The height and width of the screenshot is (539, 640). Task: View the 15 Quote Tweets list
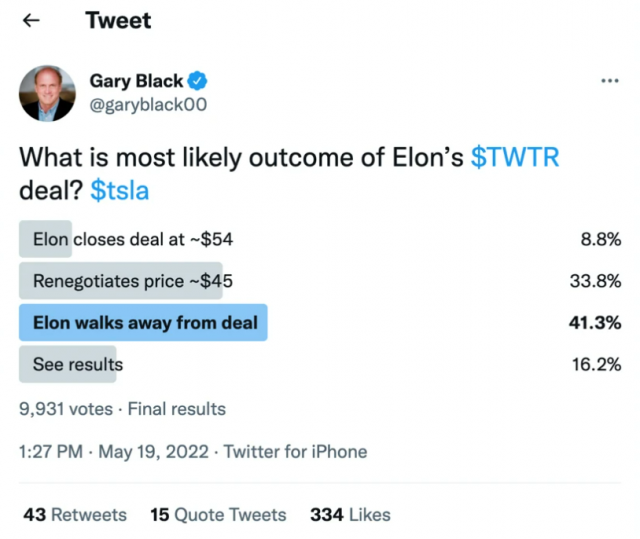coord(218,515)
